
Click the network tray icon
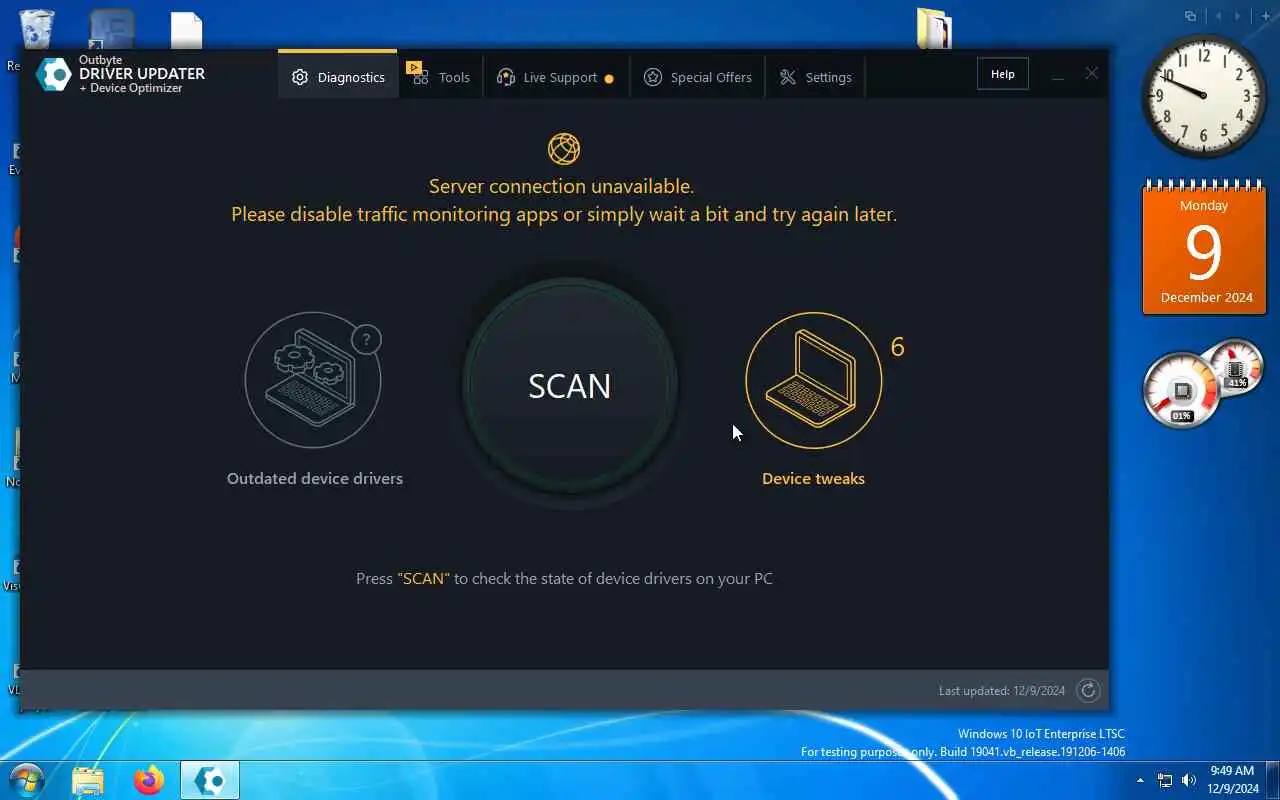click(x=1165, y=780)
